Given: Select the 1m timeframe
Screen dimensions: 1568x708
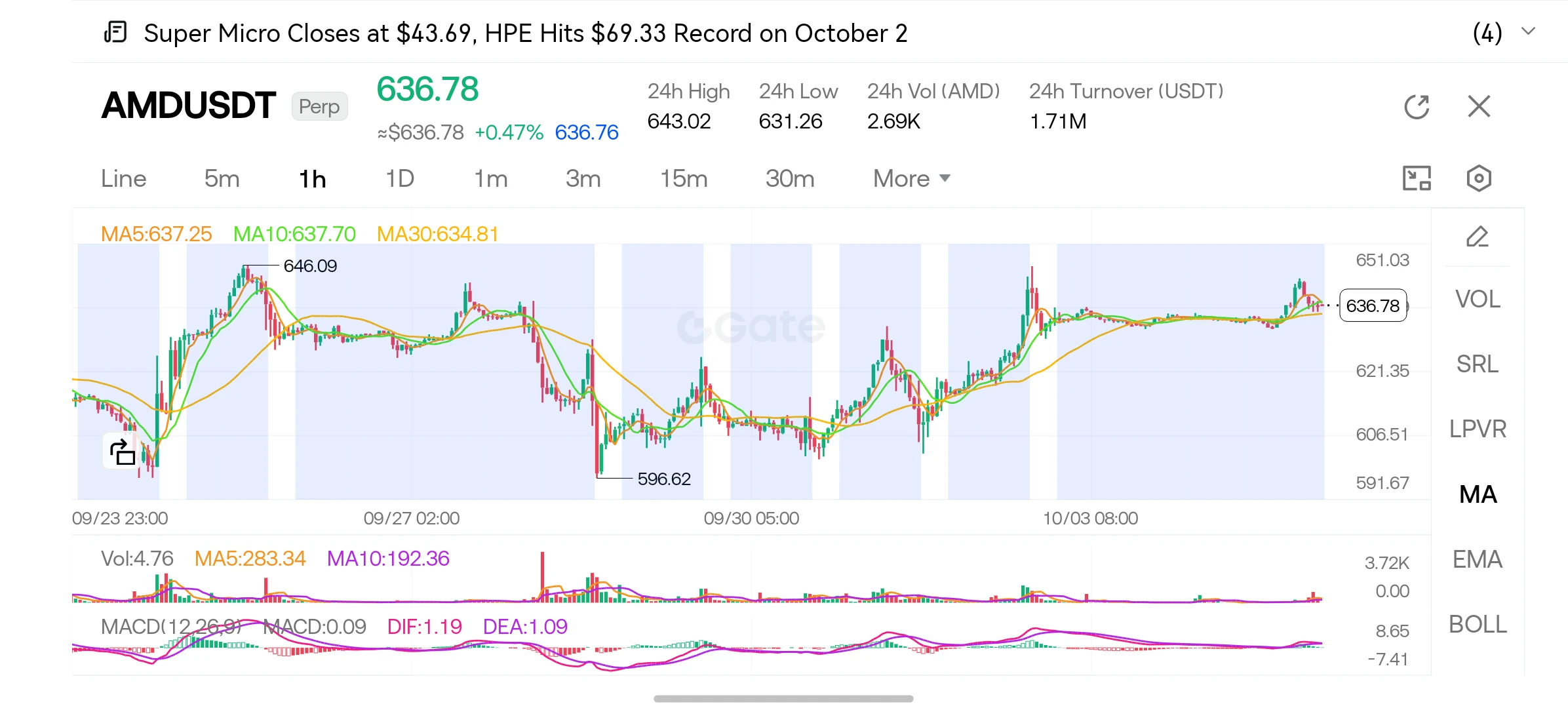Looking at the screenshot, I should tap(491, 179).
